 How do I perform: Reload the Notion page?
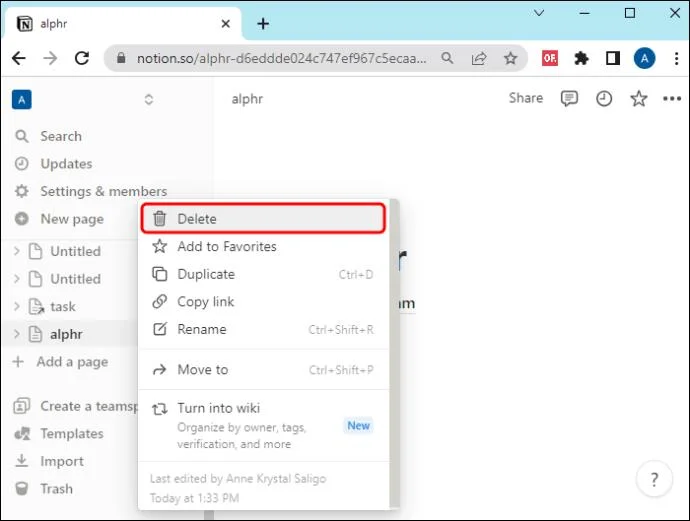click(x=82, y=58)
